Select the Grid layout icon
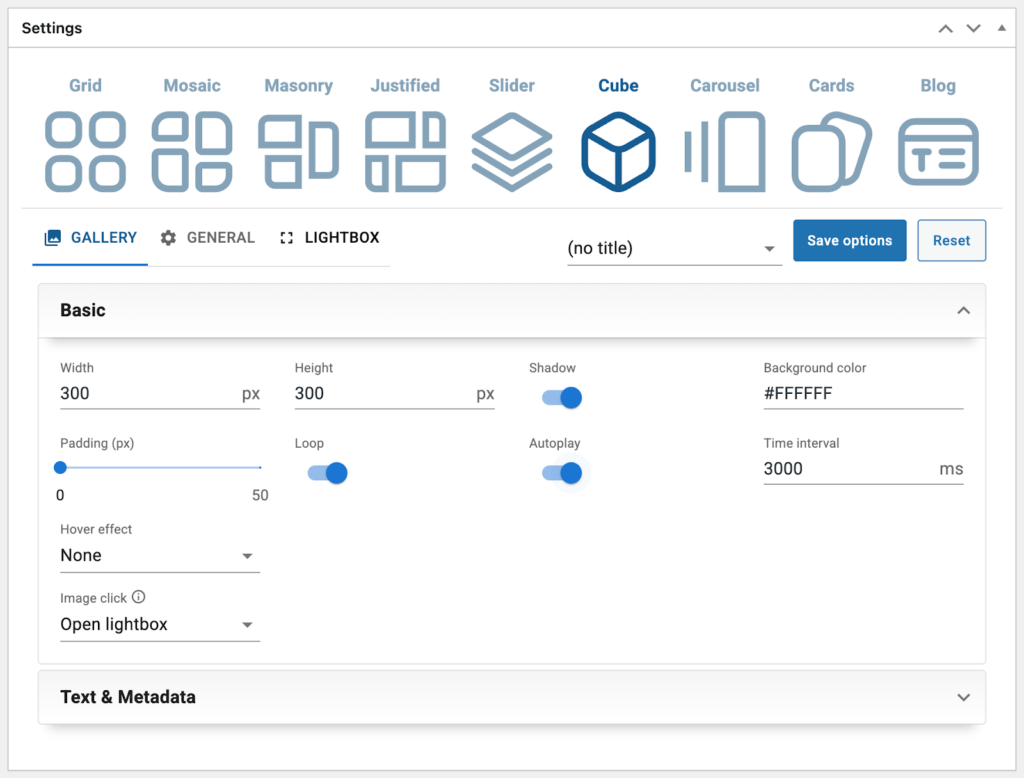Screen dimensions: 1024x778 click(85, 151)
